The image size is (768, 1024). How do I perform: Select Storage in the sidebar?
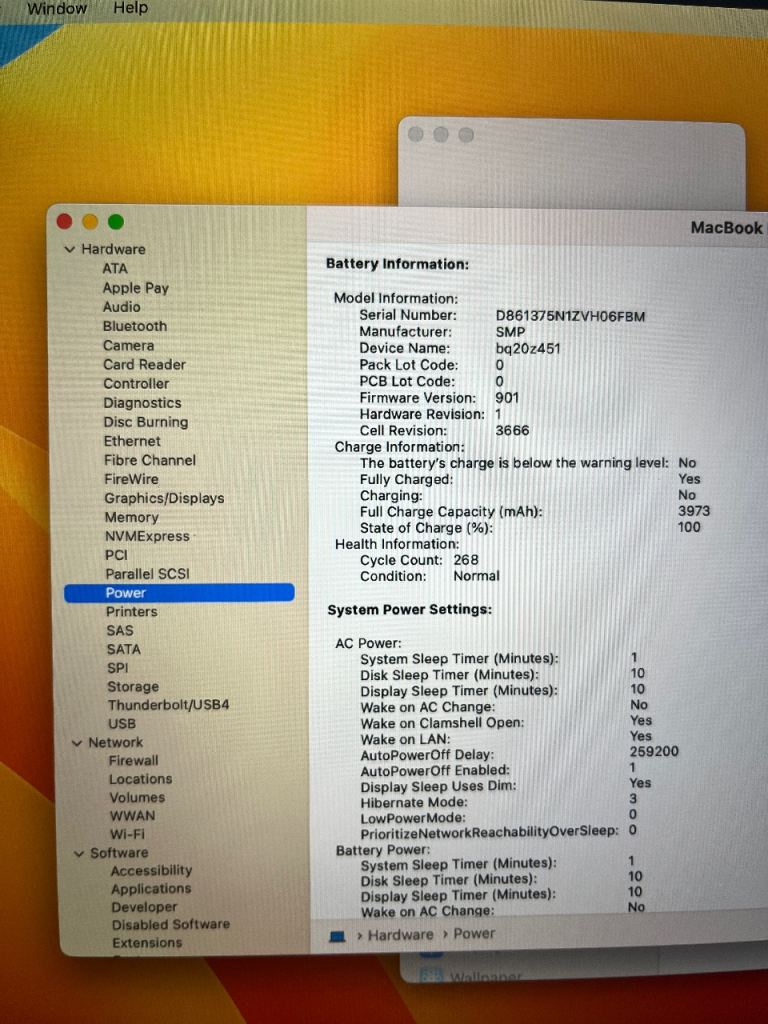point(133,687)
